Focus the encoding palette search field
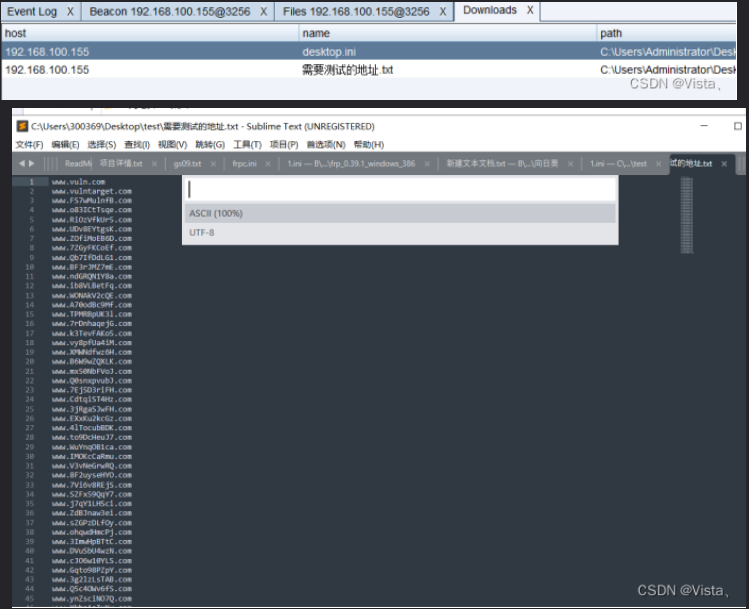 [x=400, y=190]
